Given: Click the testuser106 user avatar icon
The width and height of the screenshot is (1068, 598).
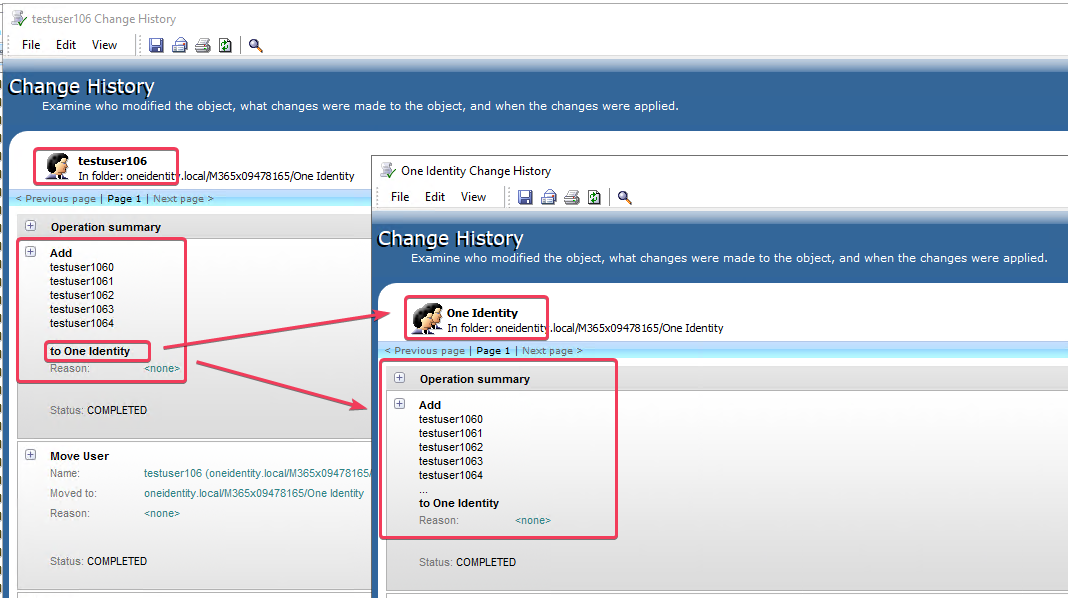Looking at the screenshot, I should [57, 166].
